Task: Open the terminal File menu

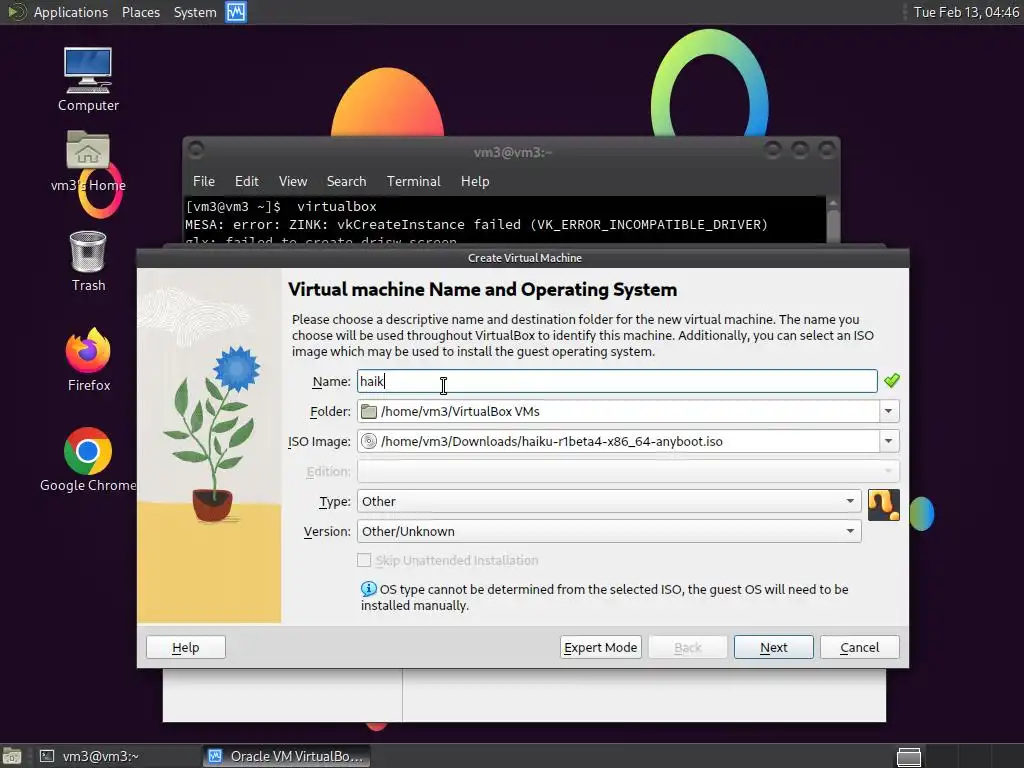Action: (x=204, y=181)
